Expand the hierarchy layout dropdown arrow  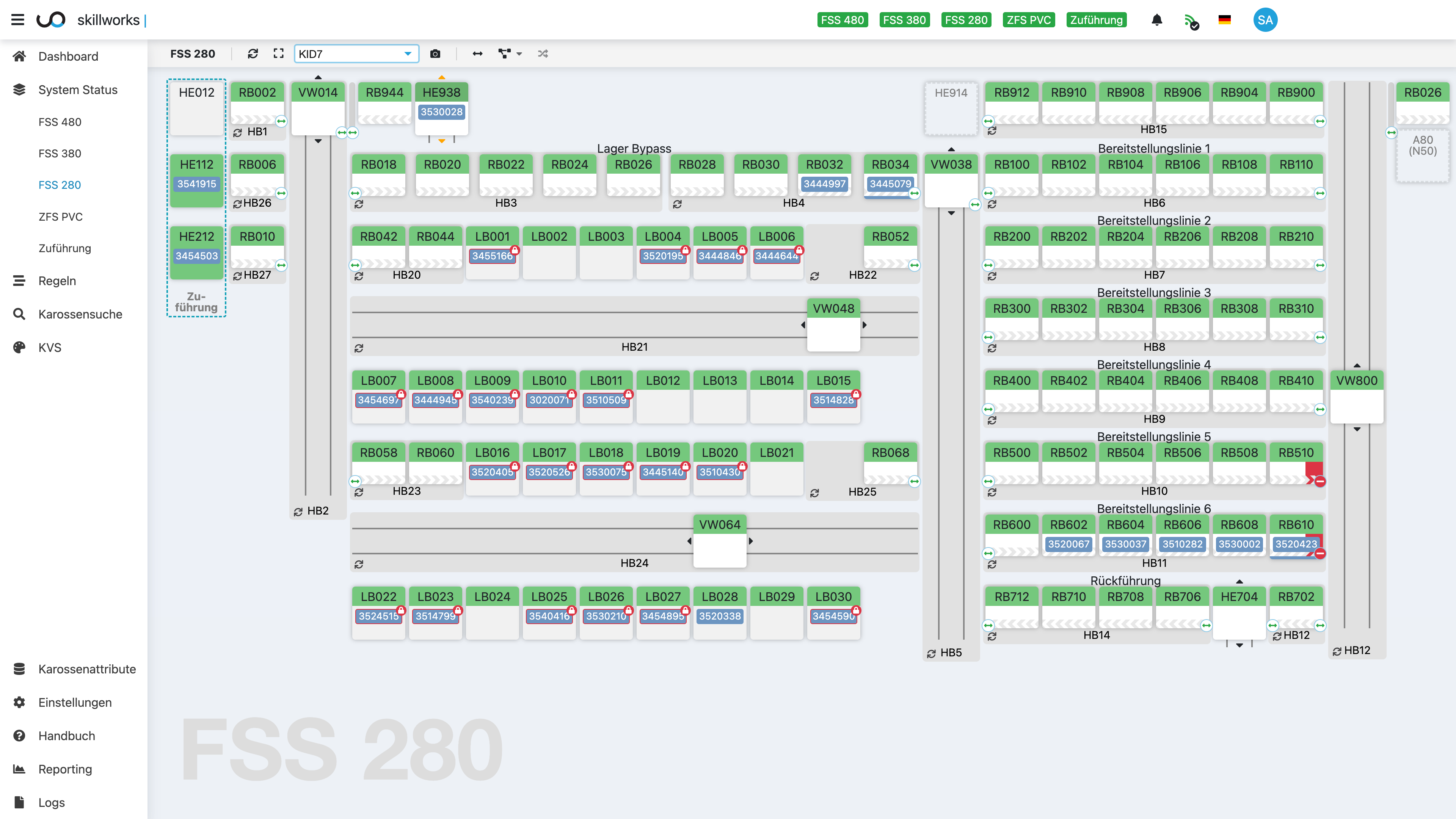(519, 54)
